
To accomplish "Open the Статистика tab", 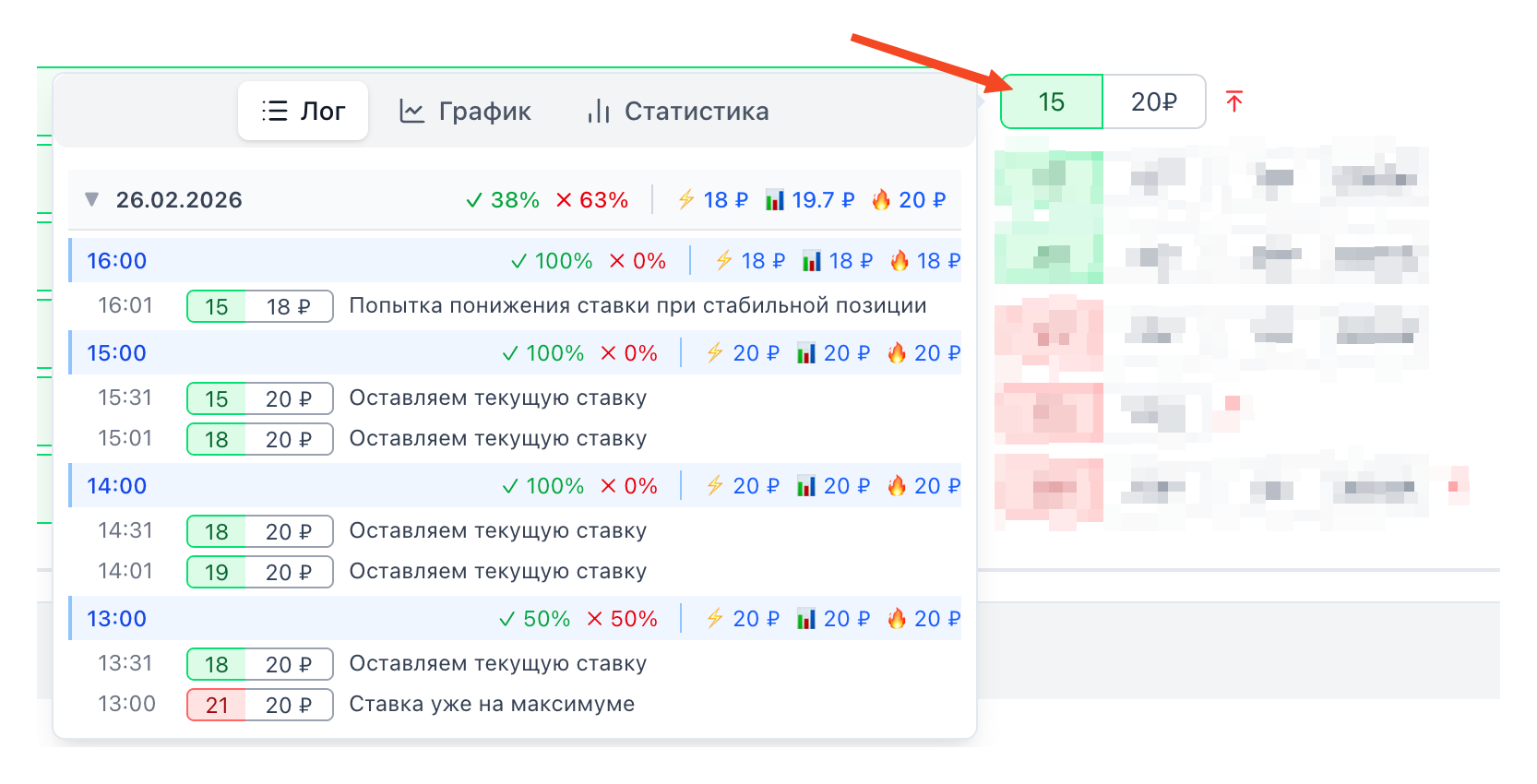I will (x=678, y=112).
